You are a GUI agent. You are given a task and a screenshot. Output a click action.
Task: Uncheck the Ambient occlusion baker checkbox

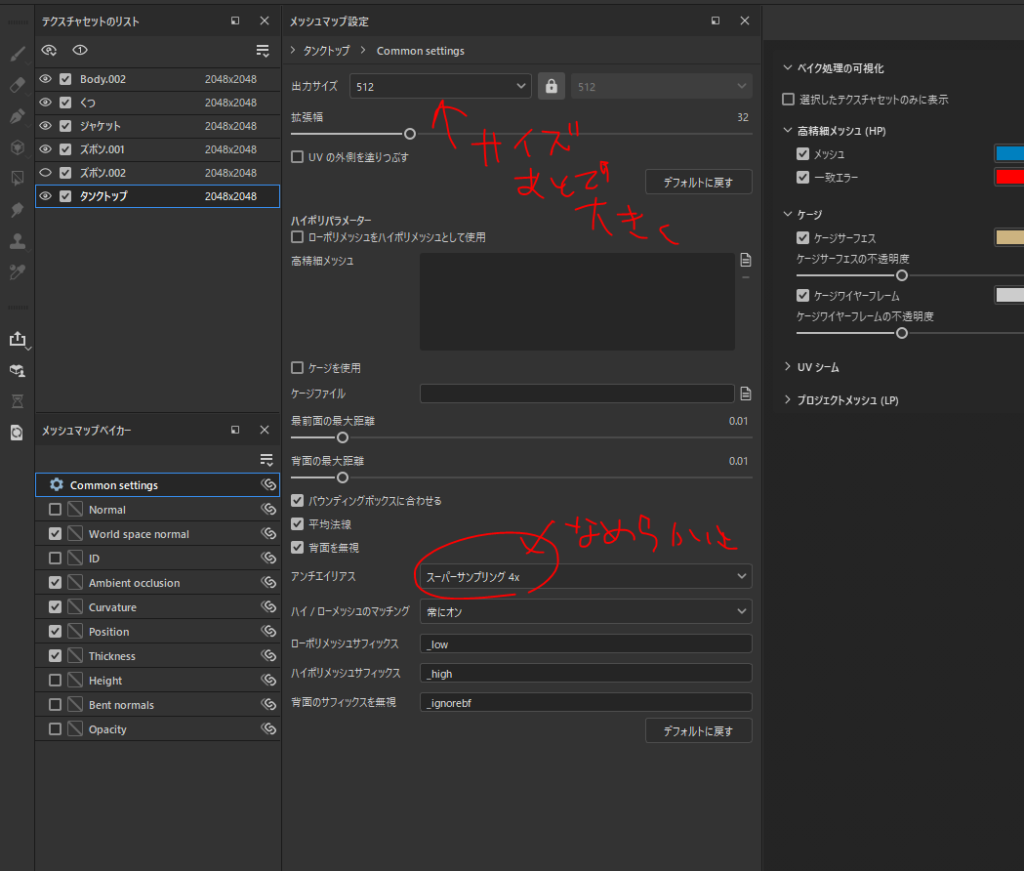[55, 583]
